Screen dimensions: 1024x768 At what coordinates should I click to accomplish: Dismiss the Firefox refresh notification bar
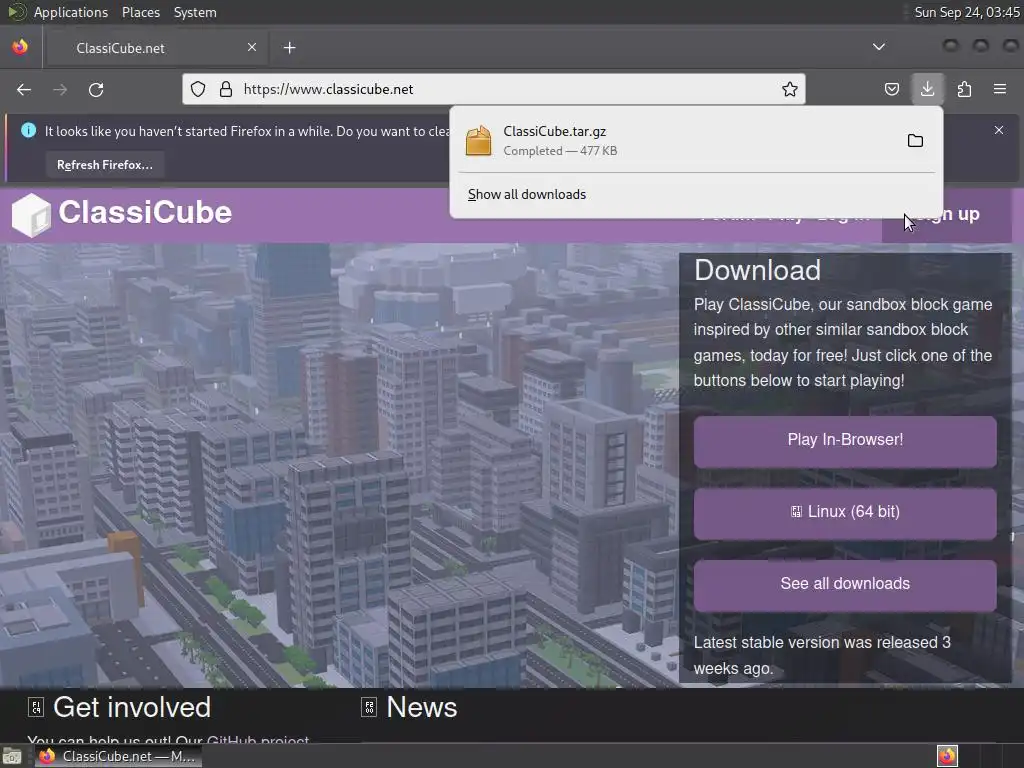click(x=999, y=130)
